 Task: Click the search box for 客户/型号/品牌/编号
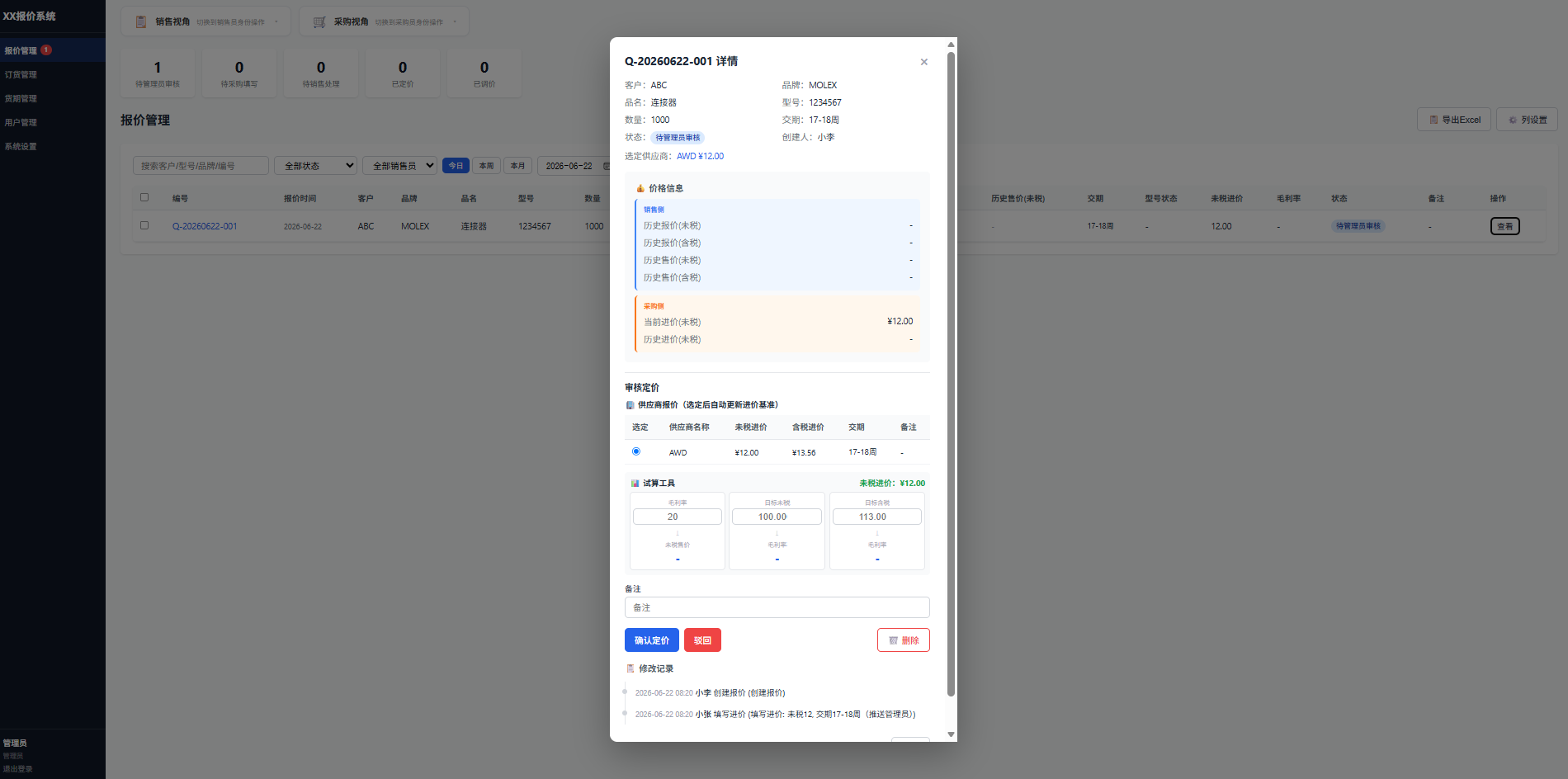201,166
